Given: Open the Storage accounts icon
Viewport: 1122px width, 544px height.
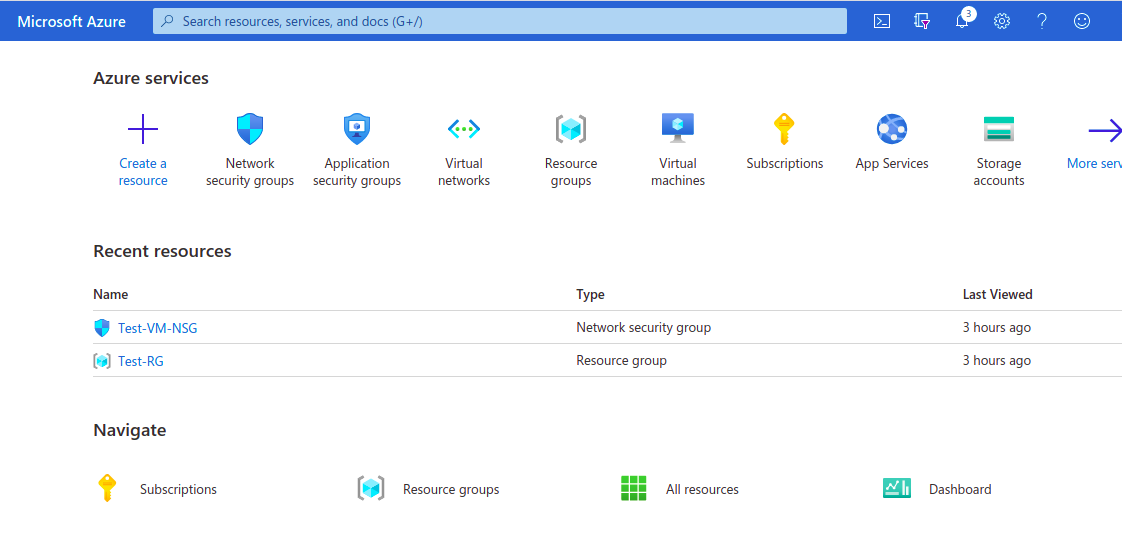Looking at the screenshot, I should (x=999, y=129).
